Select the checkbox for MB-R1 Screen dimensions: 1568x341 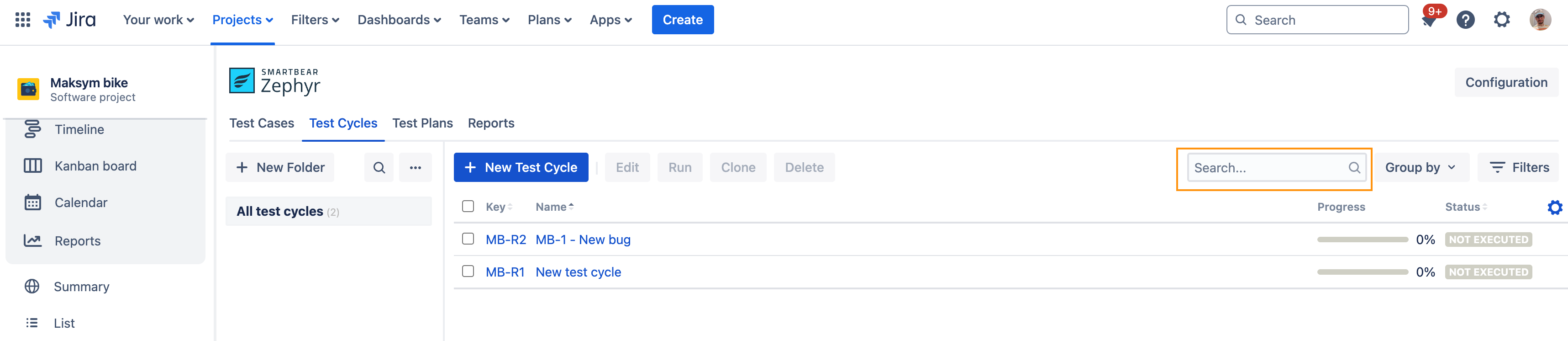[x=468, y=271]
